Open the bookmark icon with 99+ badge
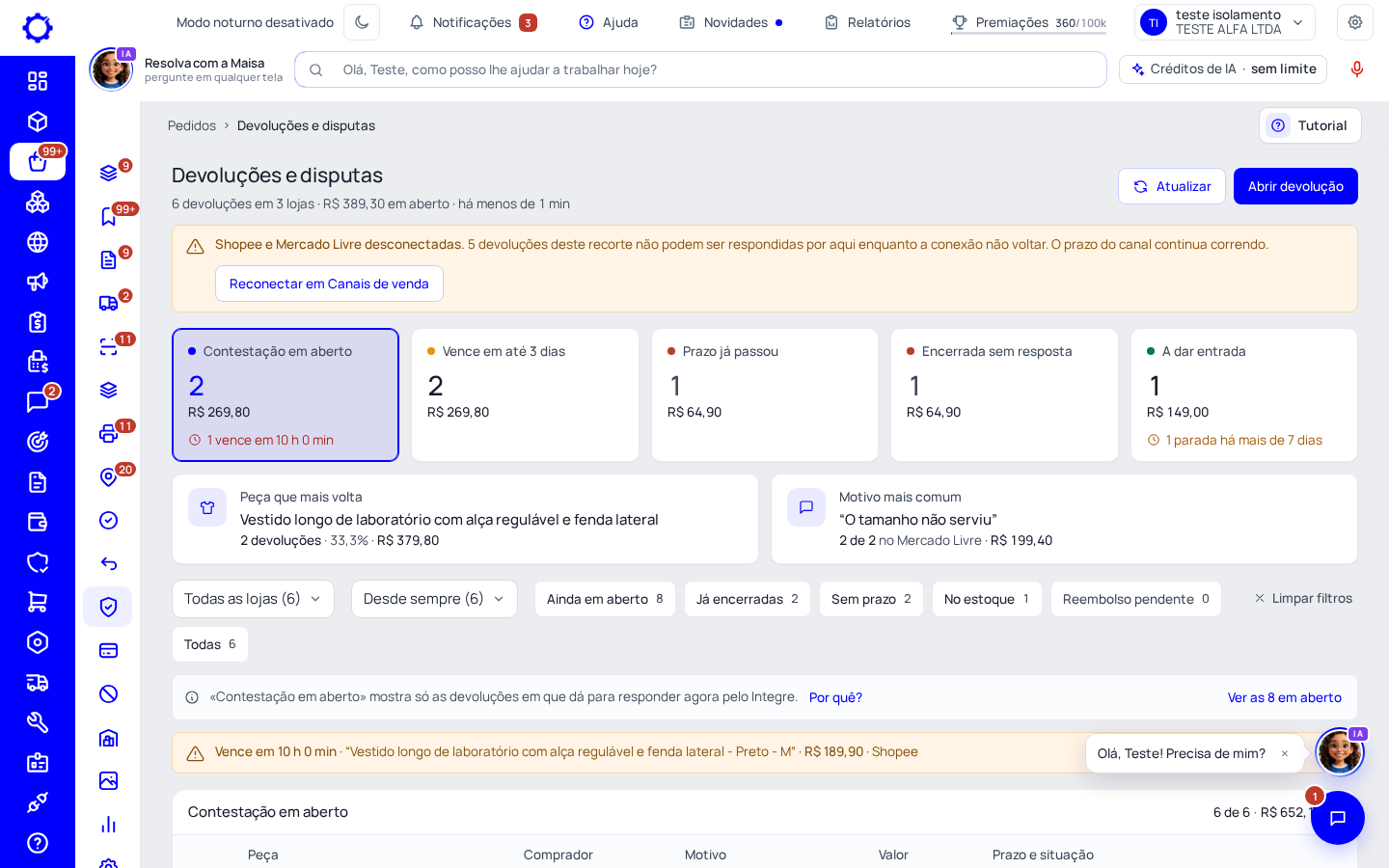 [109, 216]
